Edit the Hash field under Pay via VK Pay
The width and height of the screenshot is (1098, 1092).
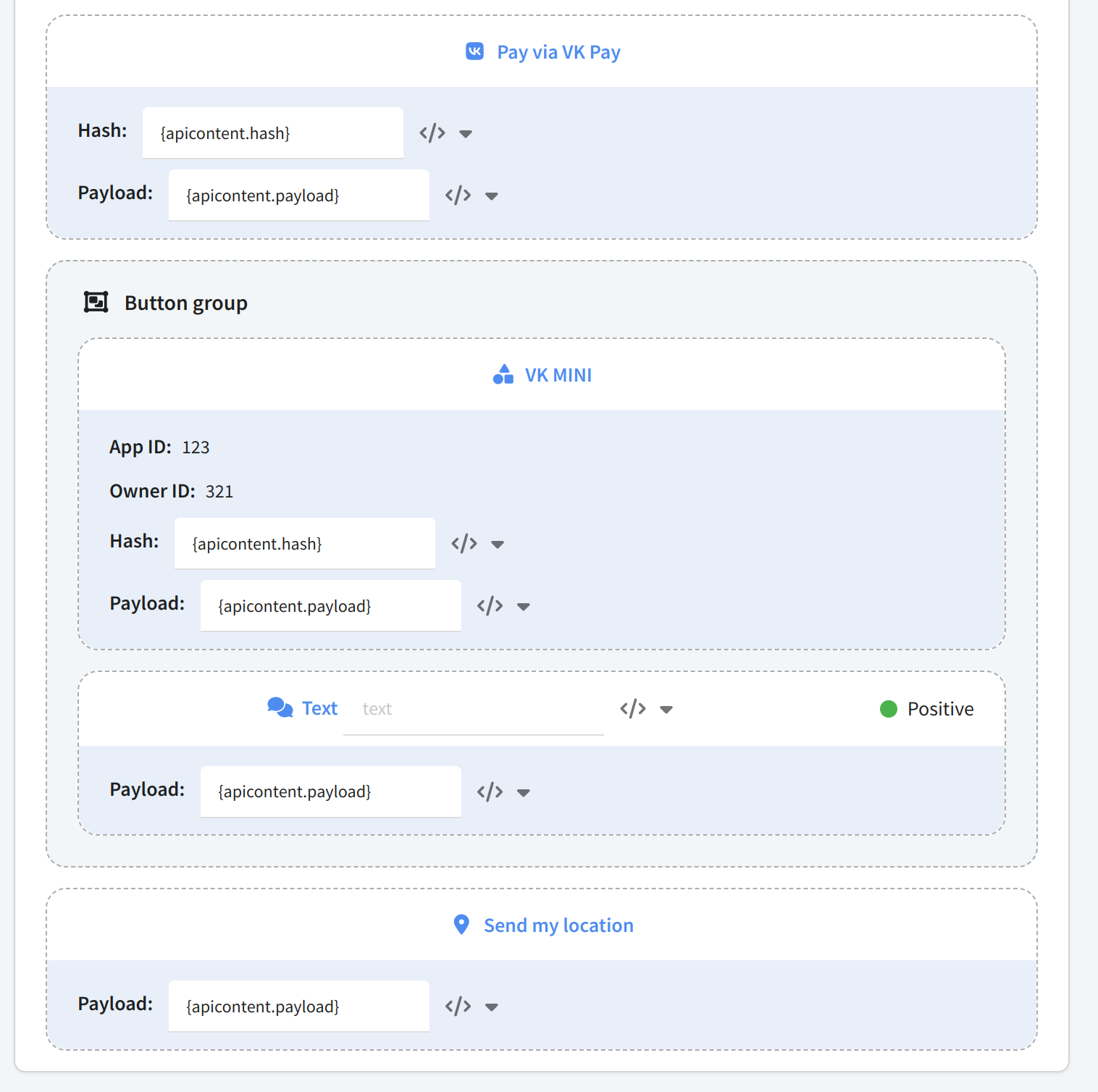[x=273, y=133]
